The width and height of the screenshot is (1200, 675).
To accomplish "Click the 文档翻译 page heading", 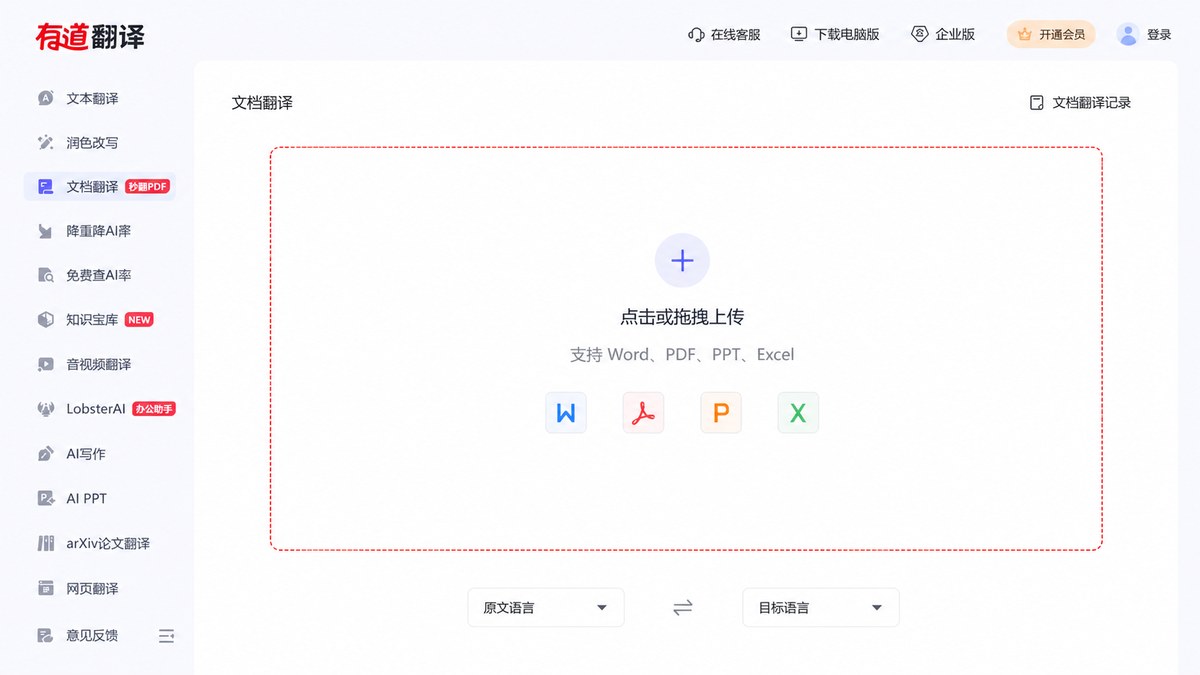I will [x=262, y=102].
